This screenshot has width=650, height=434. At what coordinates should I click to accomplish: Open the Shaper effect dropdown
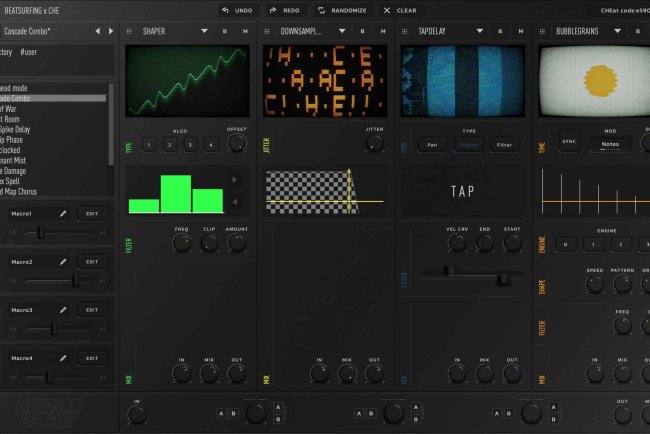(204, 31)
